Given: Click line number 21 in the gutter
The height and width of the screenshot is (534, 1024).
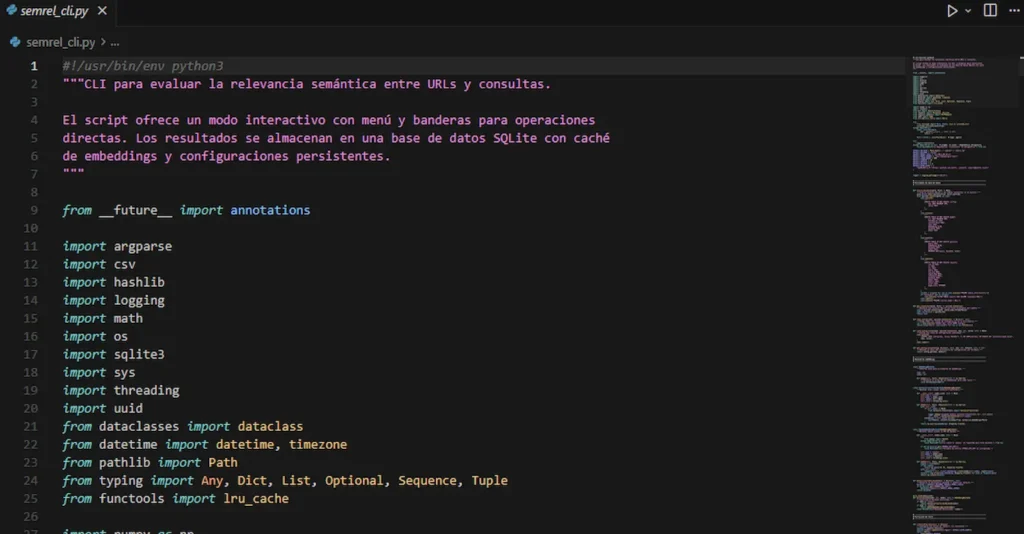Looking at the screenshot, I should click(31, 426).
